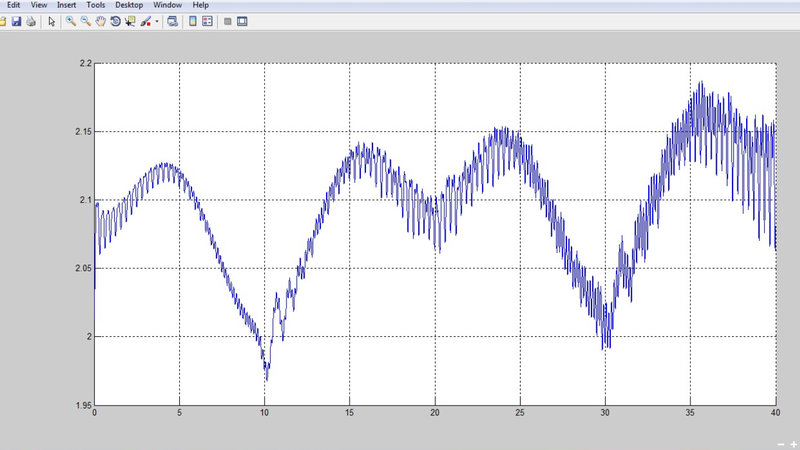Enable the Rotate 3D tool
This screenshot has width=800, height=450.
pos(115,21)
